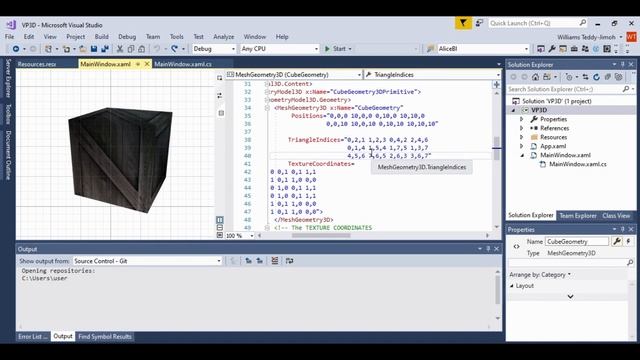Viewport: 640px width, 360px height.
Task: Switch to the Resources.resx tab
Action: pyautogui.click(x=37, y=64)
